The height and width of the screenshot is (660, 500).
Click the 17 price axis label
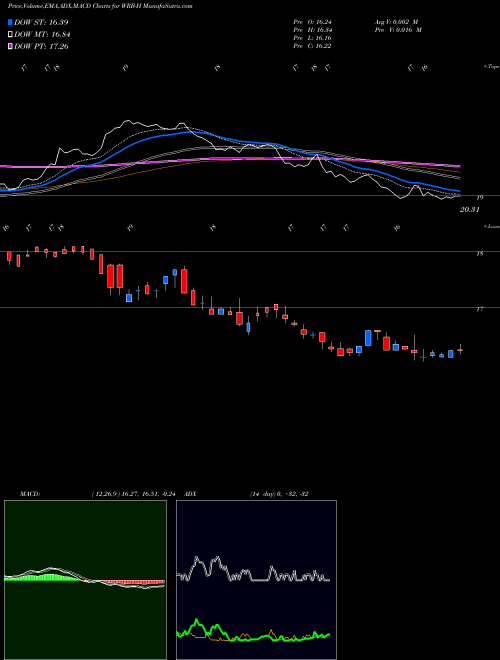coord(479,309)
